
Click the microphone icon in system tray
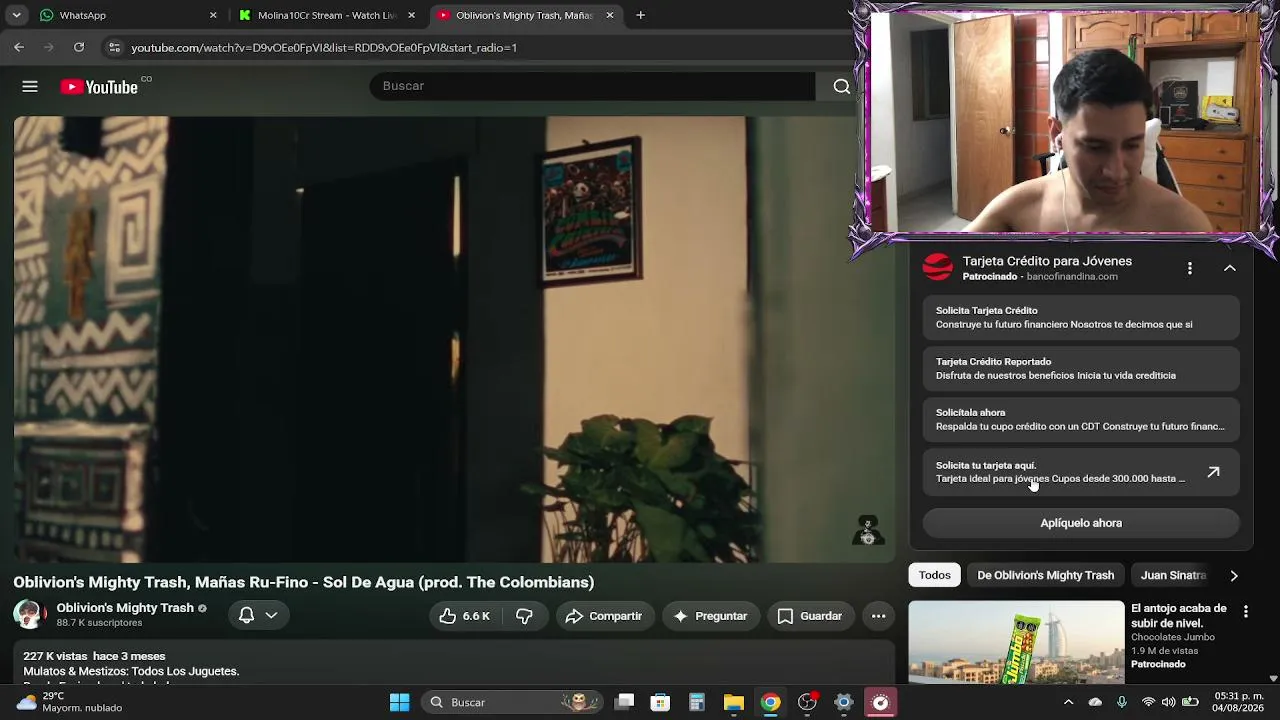tap(1121, 702)
